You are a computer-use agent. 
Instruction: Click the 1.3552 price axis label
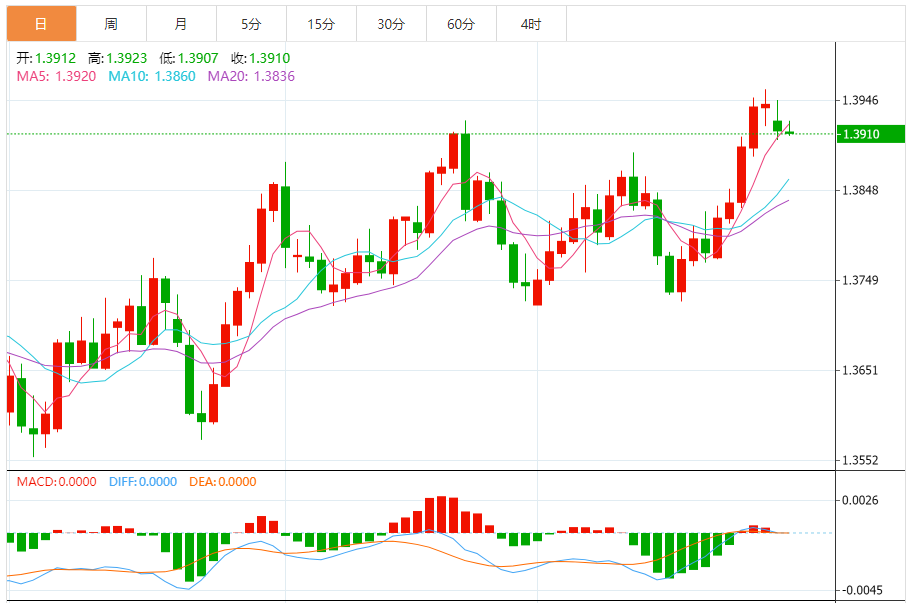tap(860, 460)
